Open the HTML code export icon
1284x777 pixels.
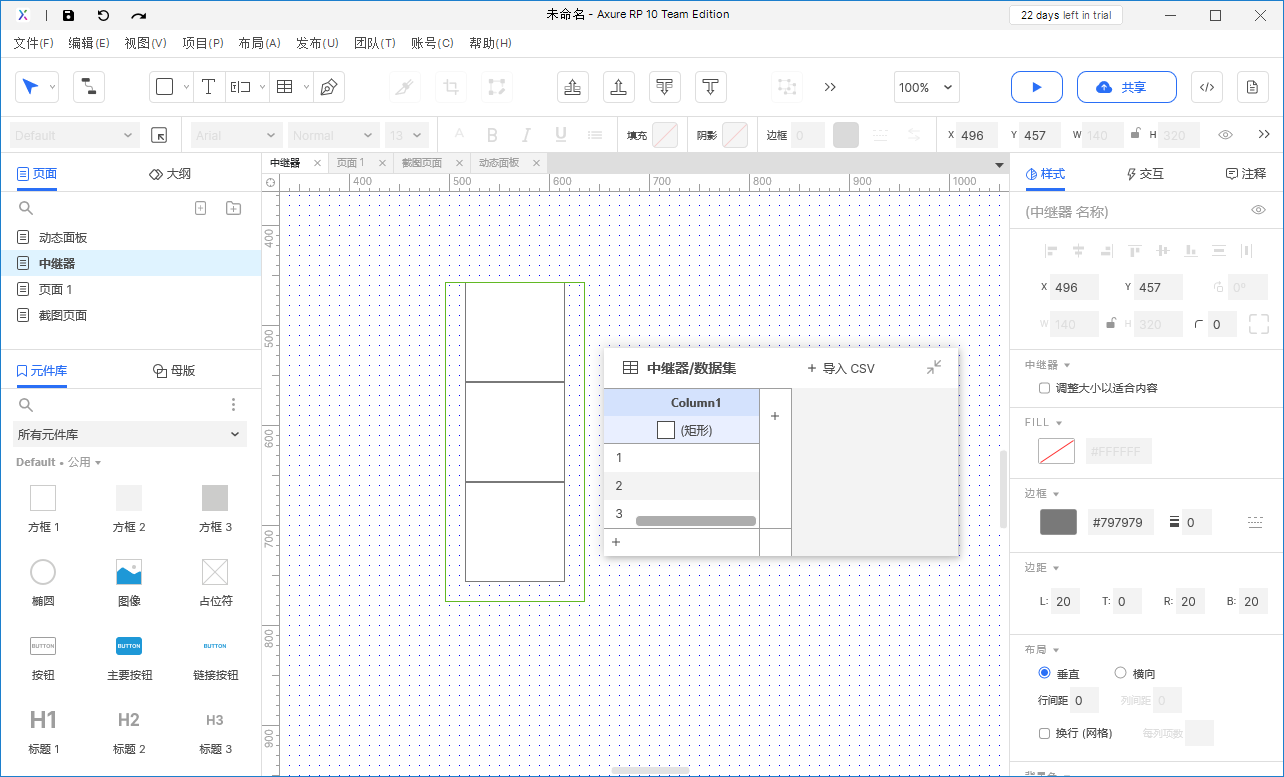click(x=1207, y=87)
